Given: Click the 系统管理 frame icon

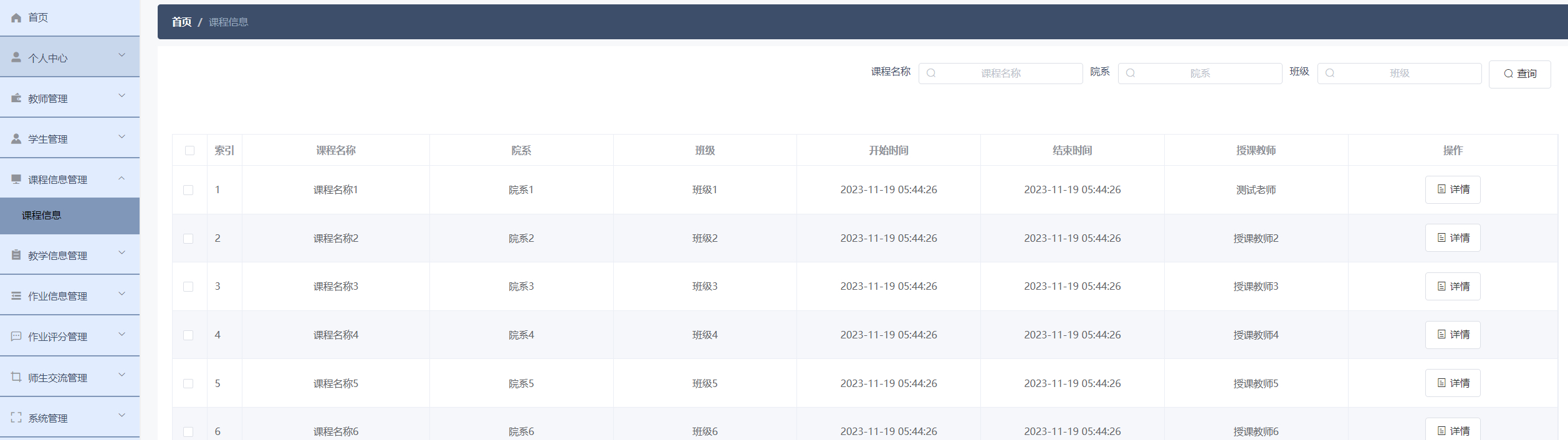Looking at the screenshot, I should pyautogui.click(x=16, y=418).
